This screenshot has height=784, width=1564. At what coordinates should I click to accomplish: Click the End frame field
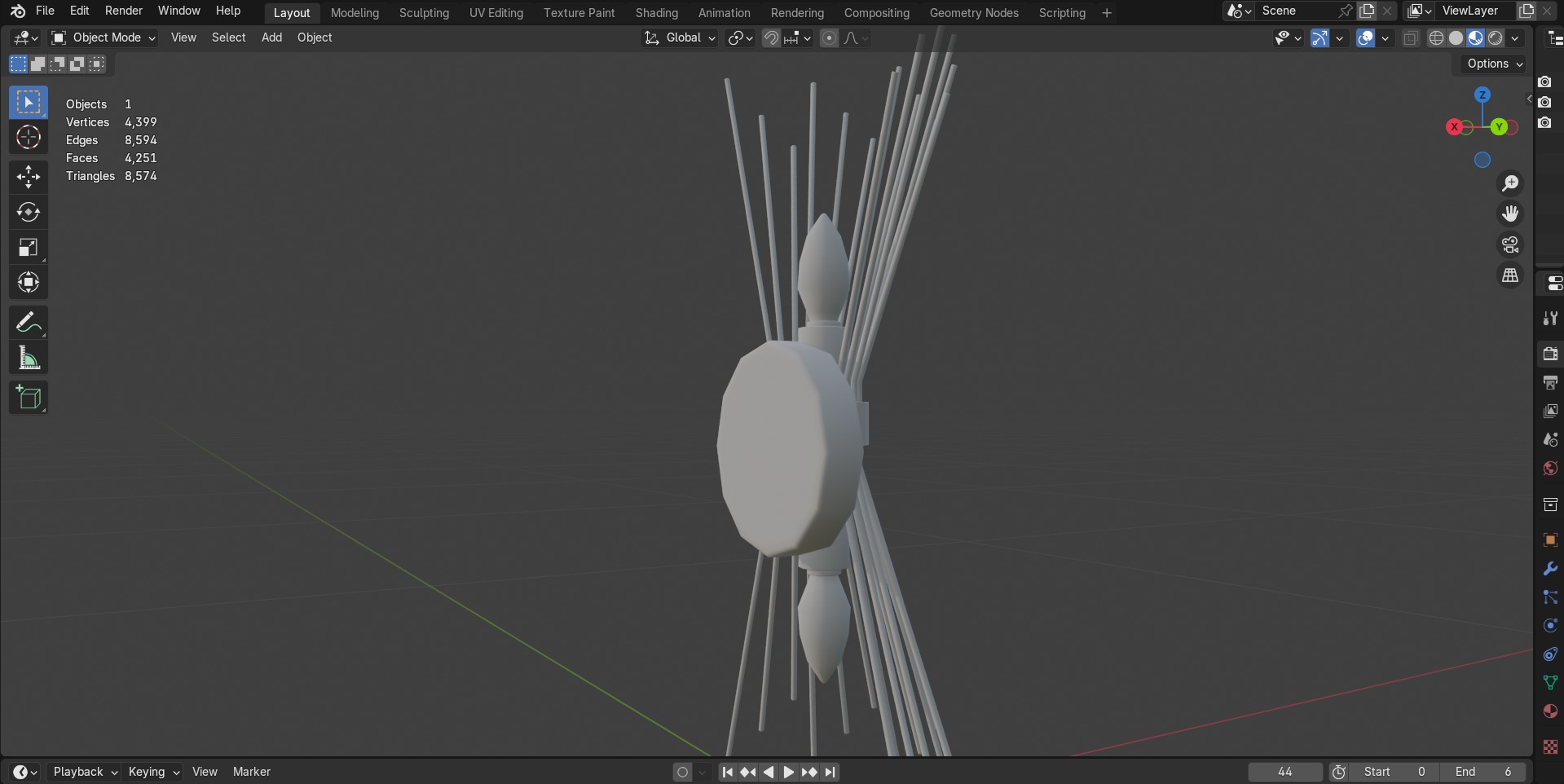1483,772
